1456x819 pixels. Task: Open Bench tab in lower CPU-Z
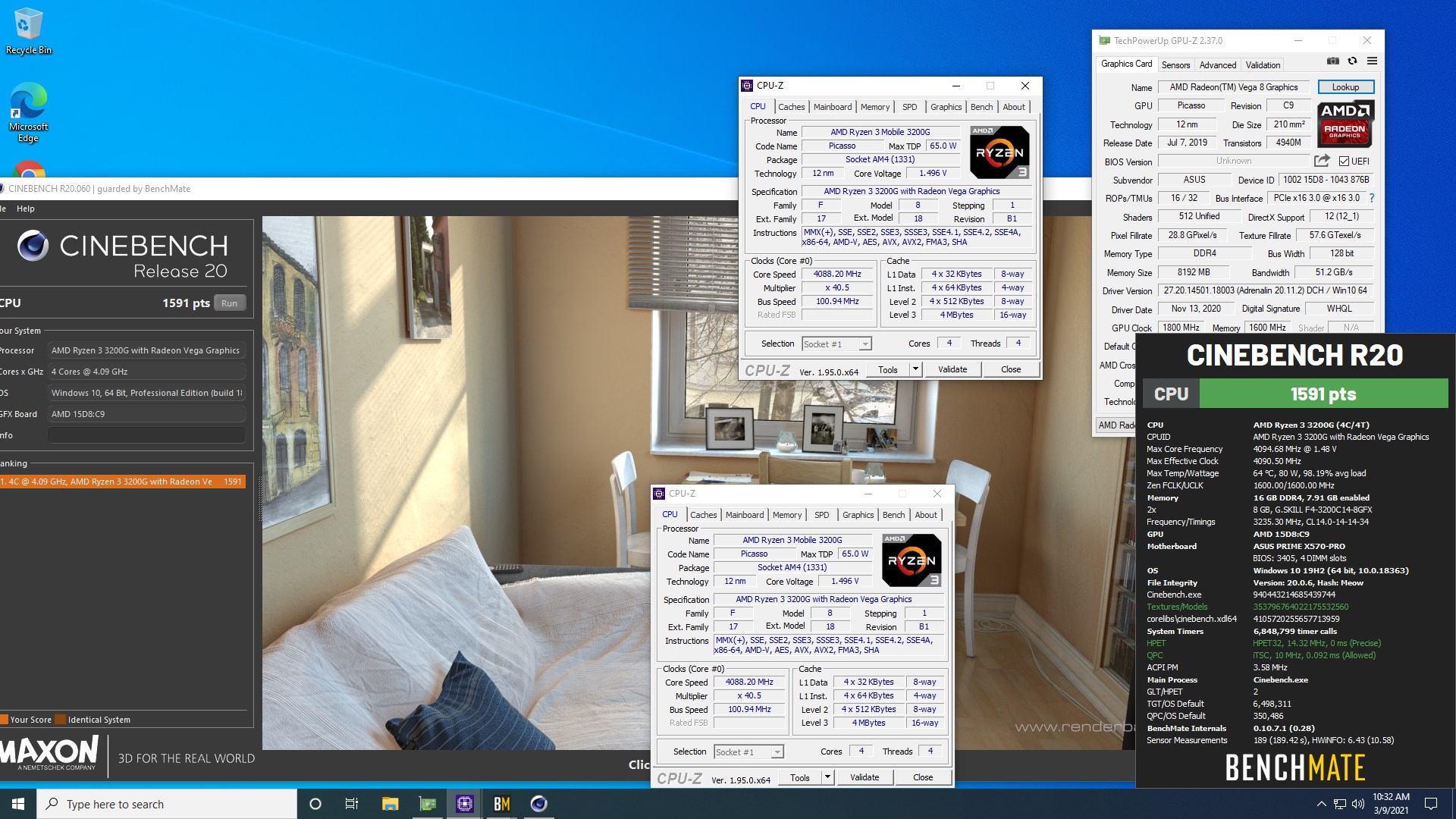(x=893, y=515)
